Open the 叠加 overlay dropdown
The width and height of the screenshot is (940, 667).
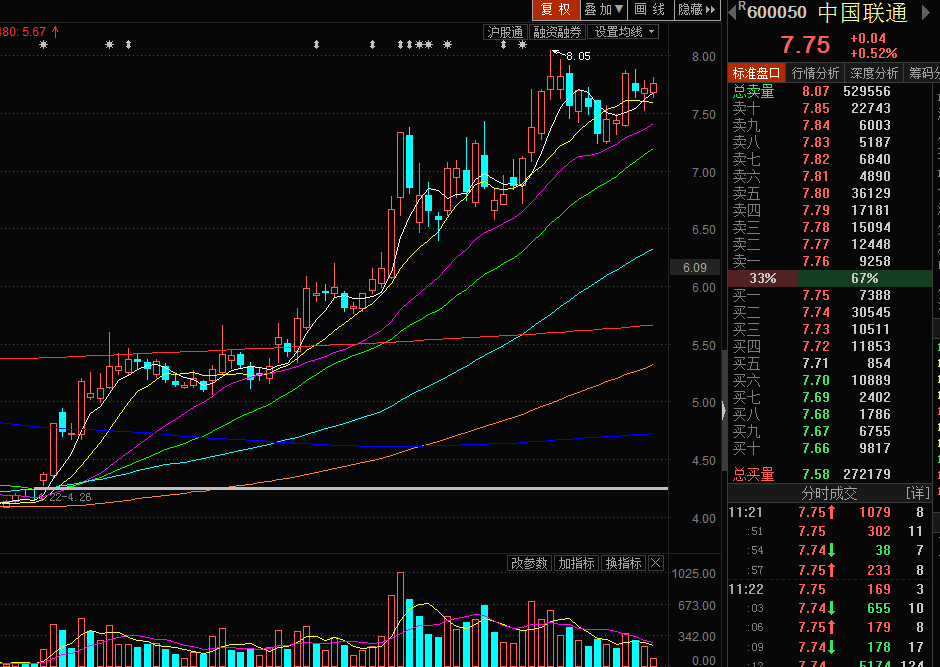(x=604, y=10)
